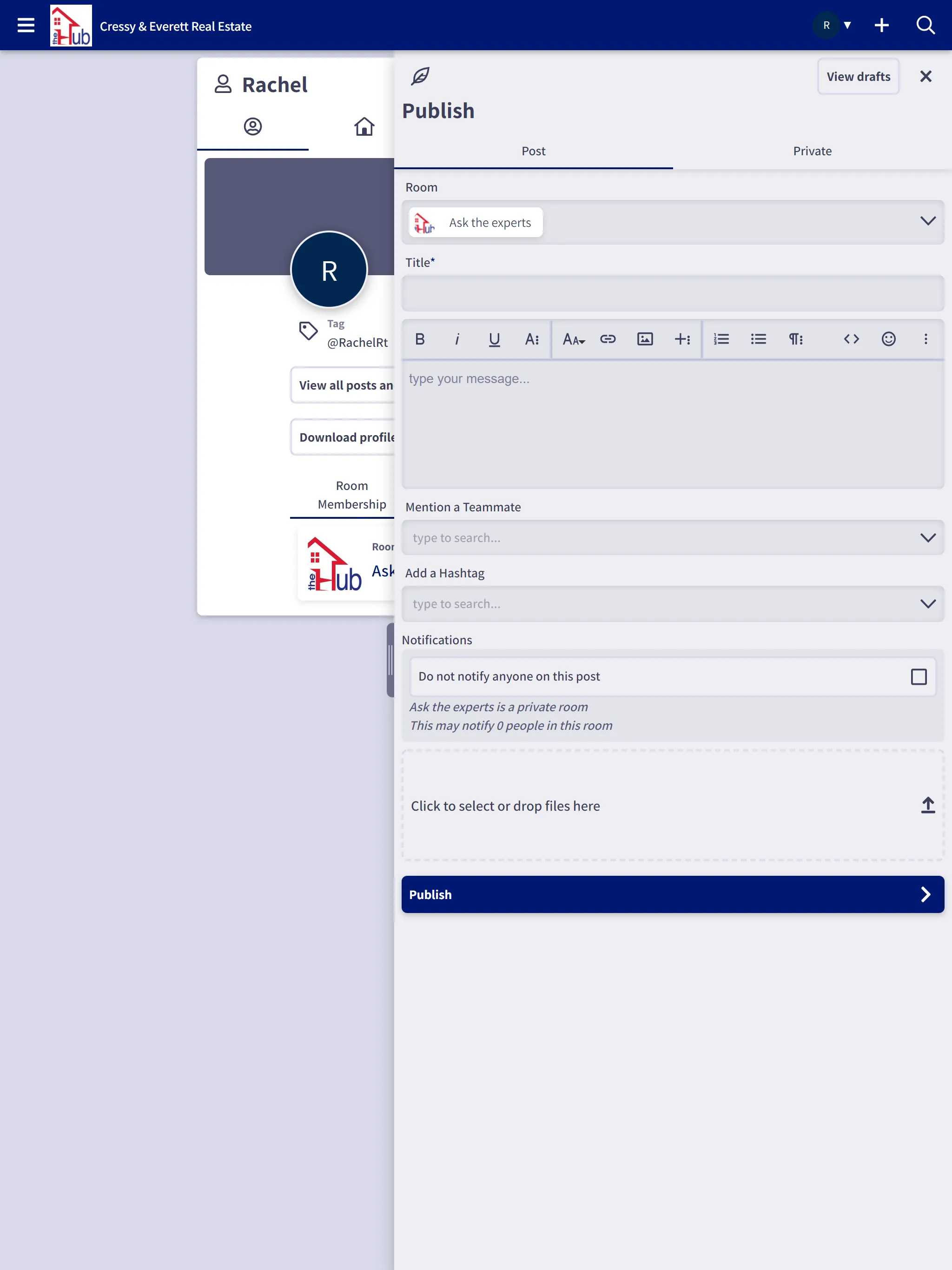This screenshot has width=952, height=1270.
Task: Click the Insert Image icon
Action: tap(645, 339)
